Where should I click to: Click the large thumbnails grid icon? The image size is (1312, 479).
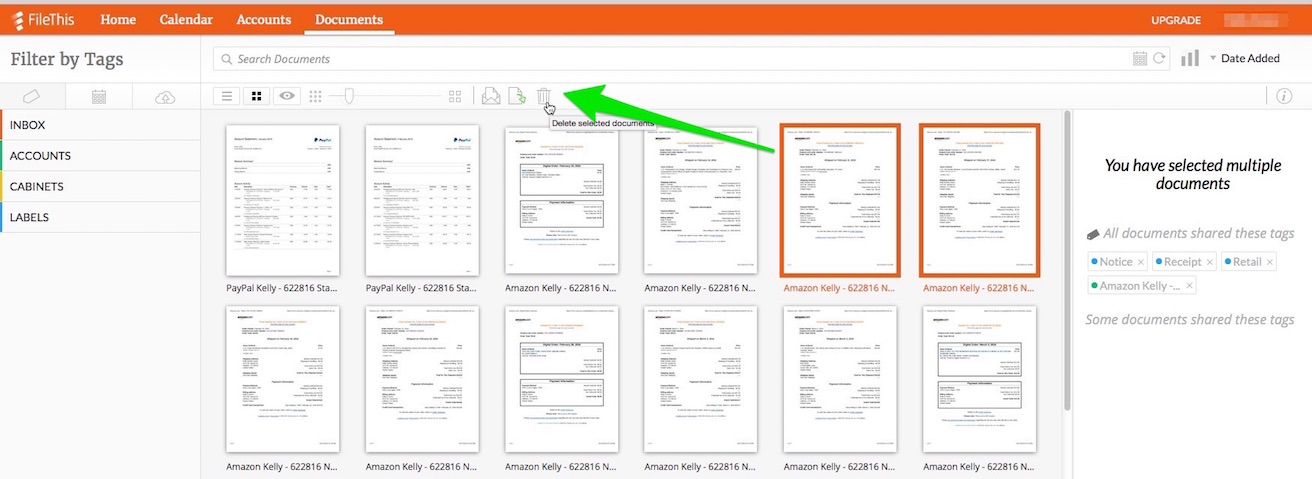[x=455, y=96]
